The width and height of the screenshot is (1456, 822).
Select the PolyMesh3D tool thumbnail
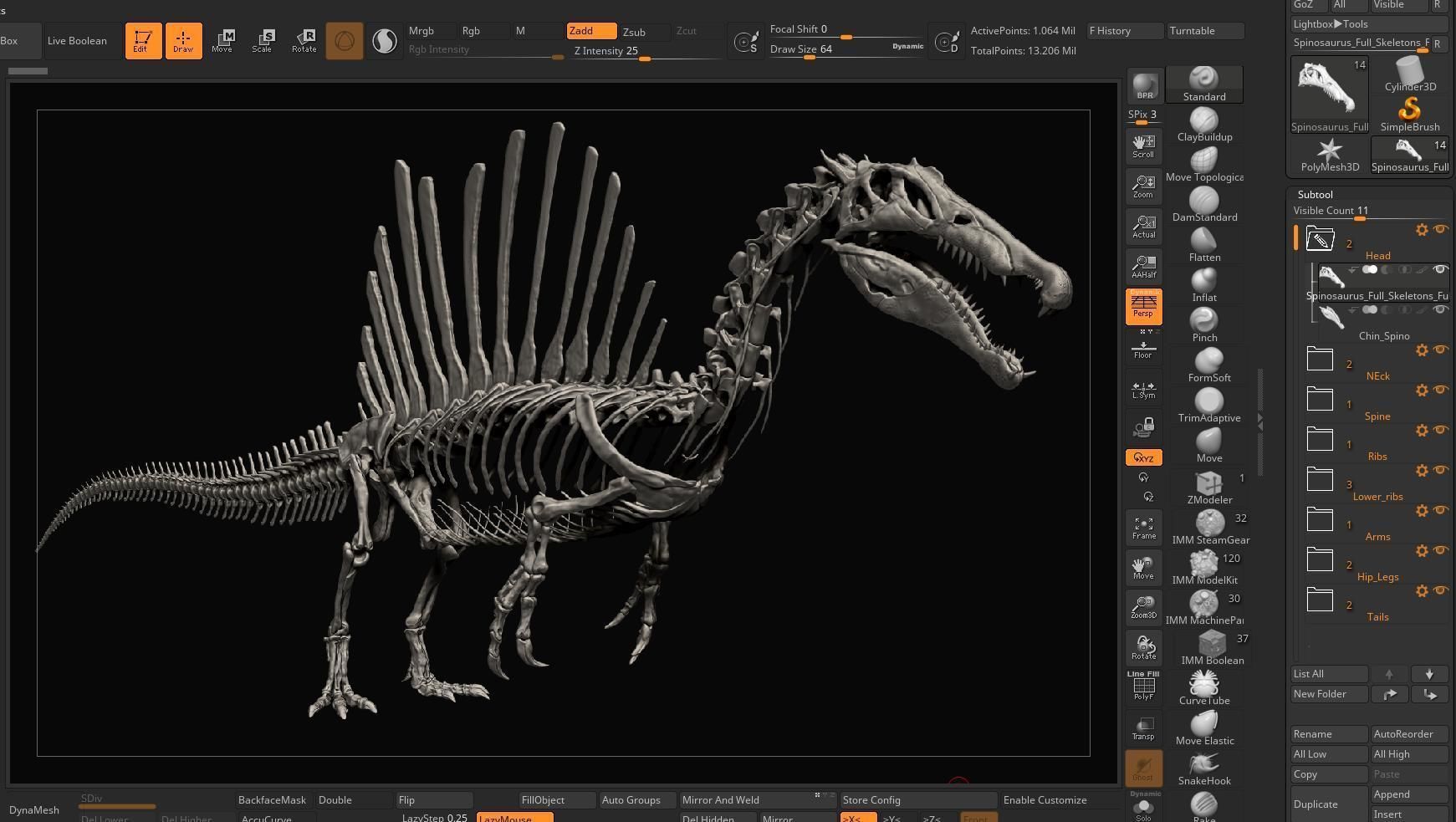pyautogui.click(x=1330, y=156)
